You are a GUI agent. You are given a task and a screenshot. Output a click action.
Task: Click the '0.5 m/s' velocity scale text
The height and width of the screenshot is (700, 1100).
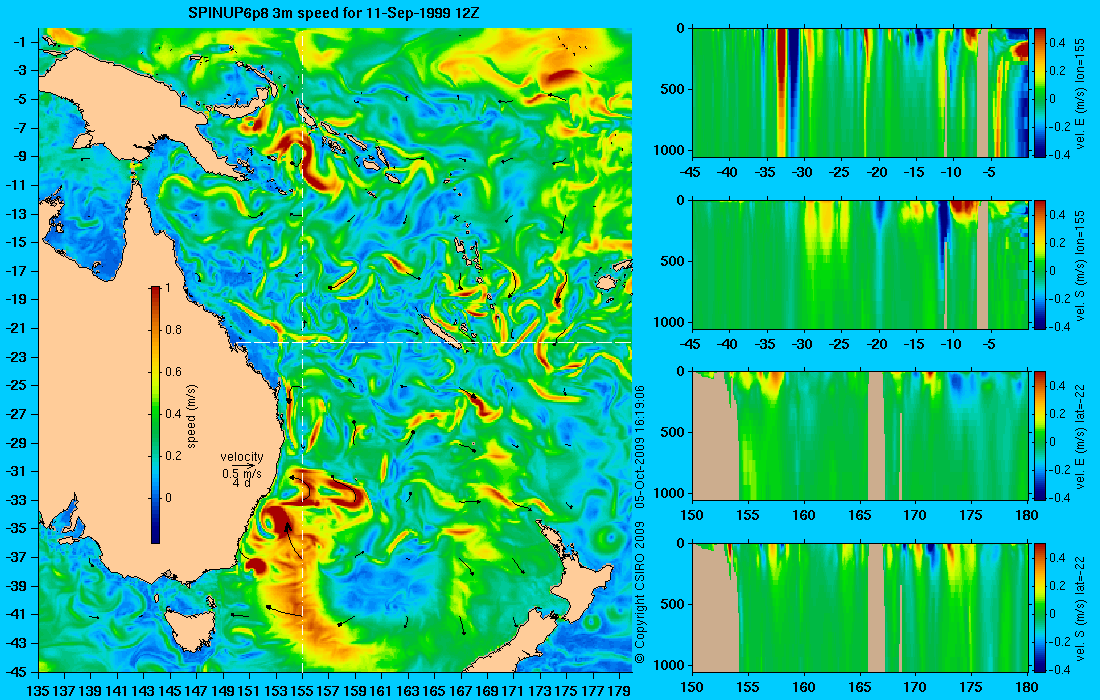(x=241, y=474)
